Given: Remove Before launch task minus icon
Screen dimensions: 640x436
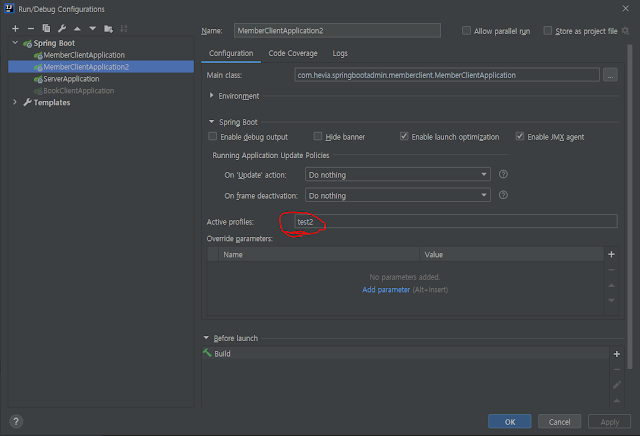Looking at the screenshot, I should click(x=617, y=369).
